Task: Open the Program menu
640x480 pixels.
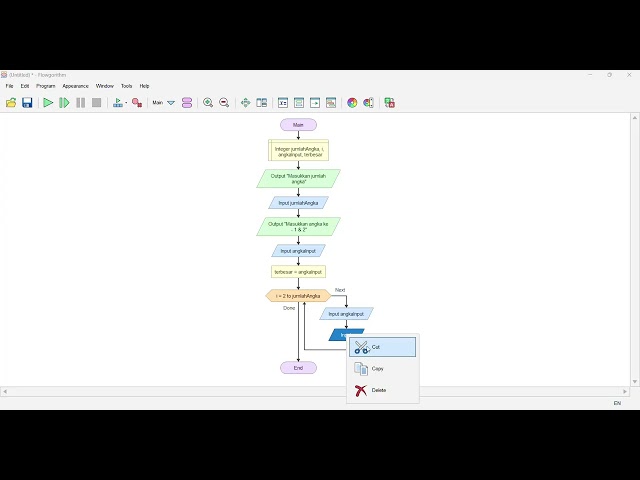Action: click(46, 86)
